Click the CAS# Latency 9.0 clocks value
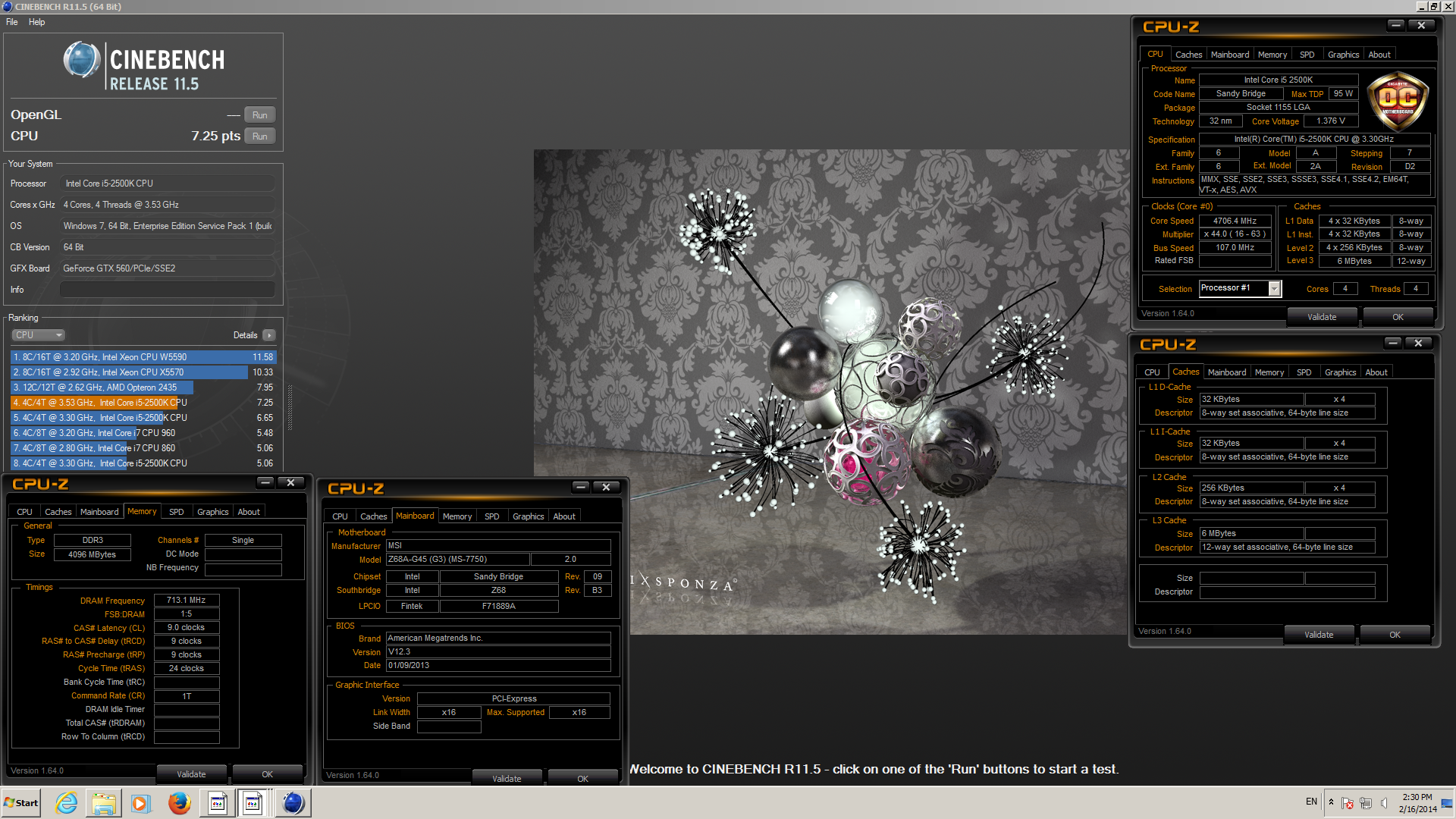 (x=187, y=628)
